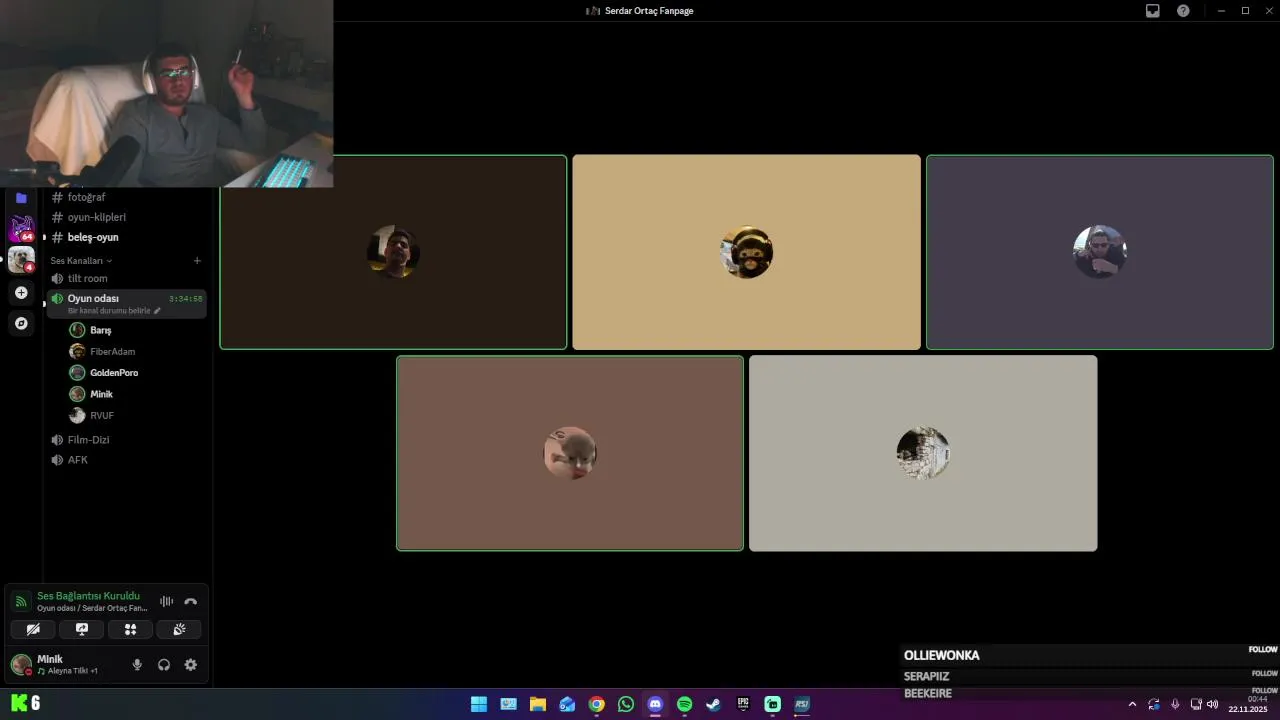Select the brown baby-avatar participant tile
1280x720 pixels.
(570, 453)
